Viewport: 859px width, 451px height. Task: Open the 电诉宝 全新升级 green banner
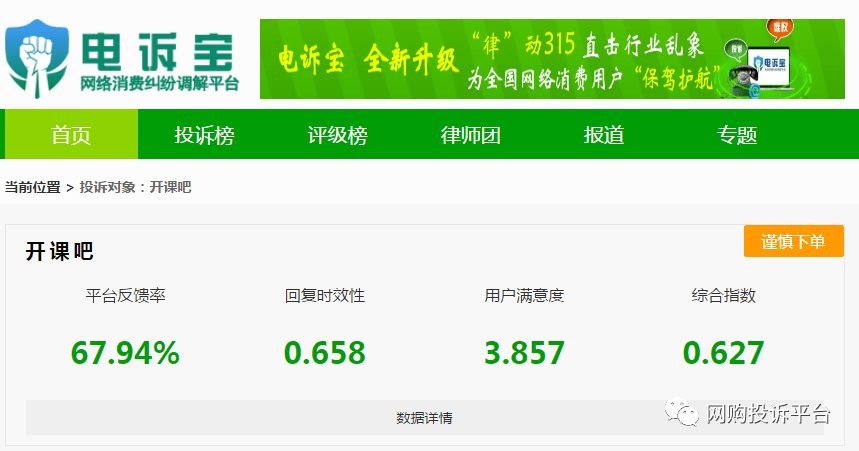pos(552,59)
